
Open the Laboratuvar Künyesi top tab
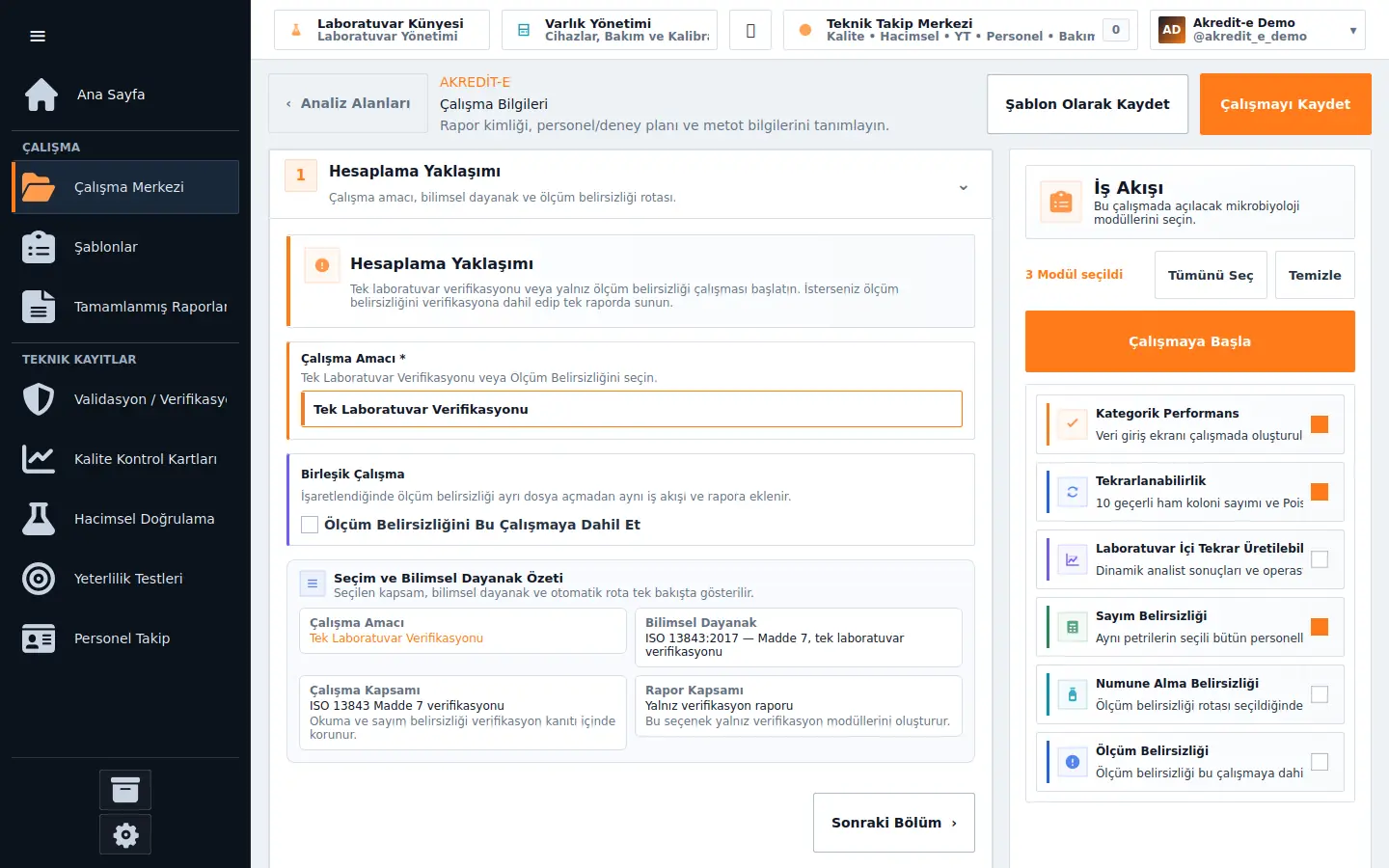pos(382,30)
